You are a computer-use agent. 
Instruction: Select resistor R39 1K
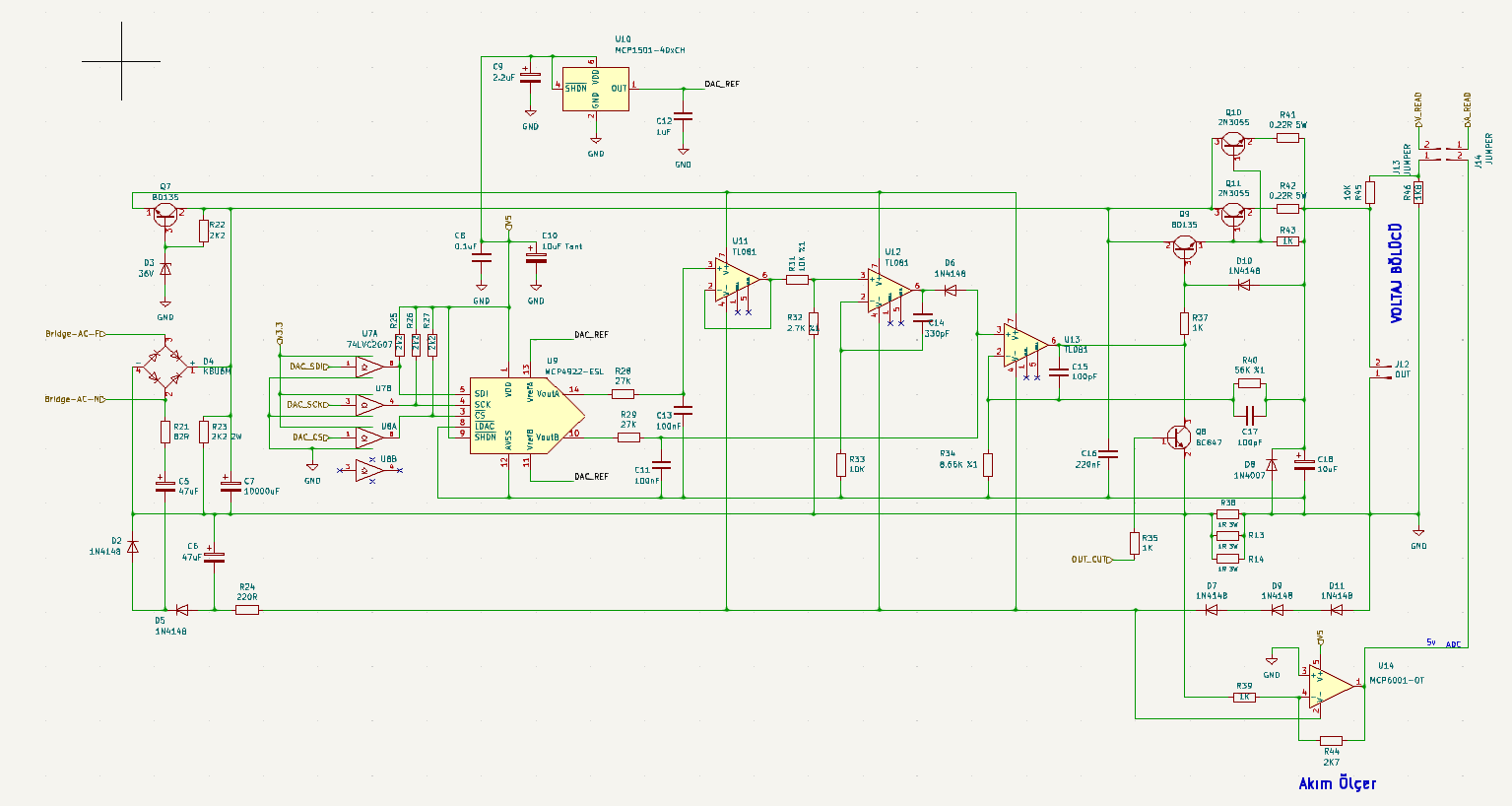coord(1244,698)
